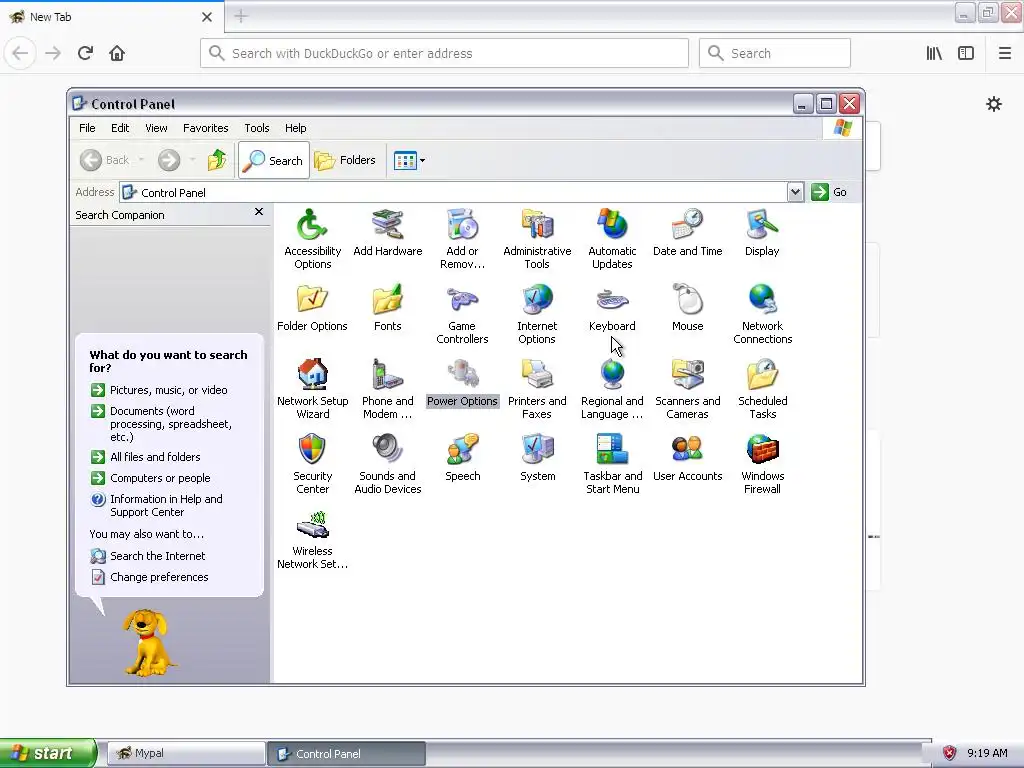Click the security shield tray icon
The height and width of the screenshot is (768, 1024).
coord(950,753)
